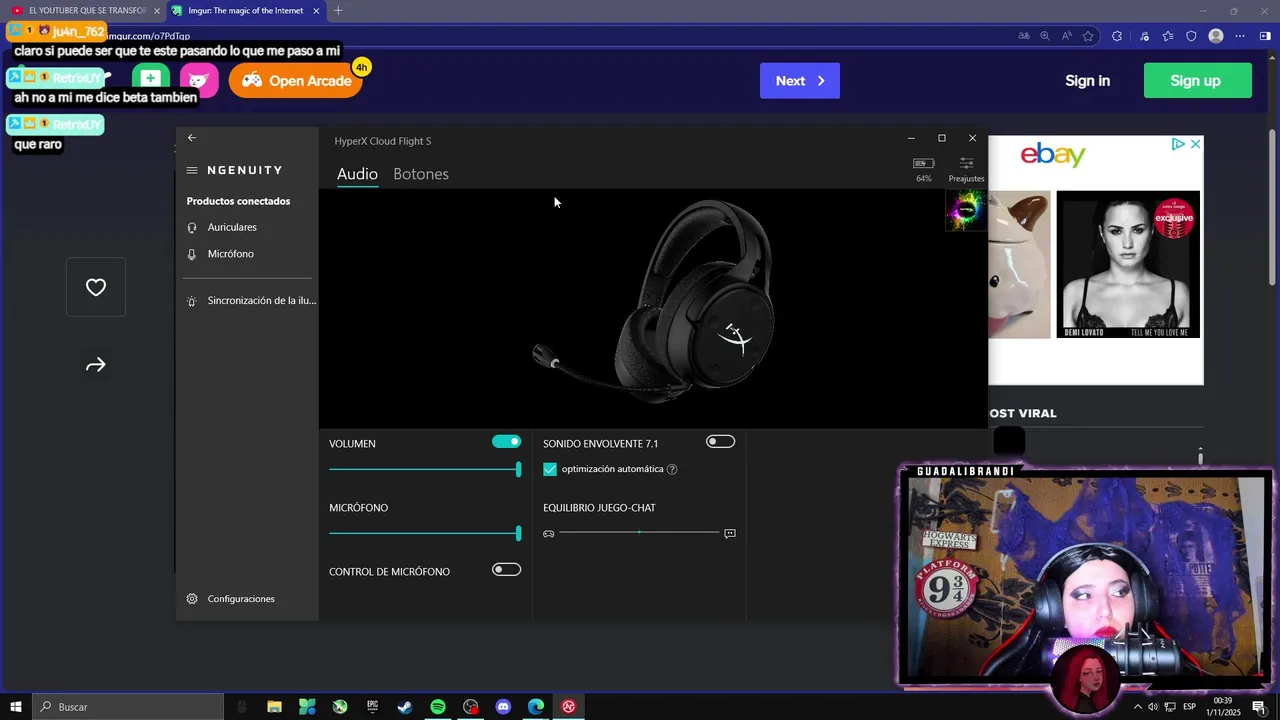The width and height of the screenshot is (1280, 720).
Task: Click the Edge read aloud icon
Action: (x=1067, y=36)
